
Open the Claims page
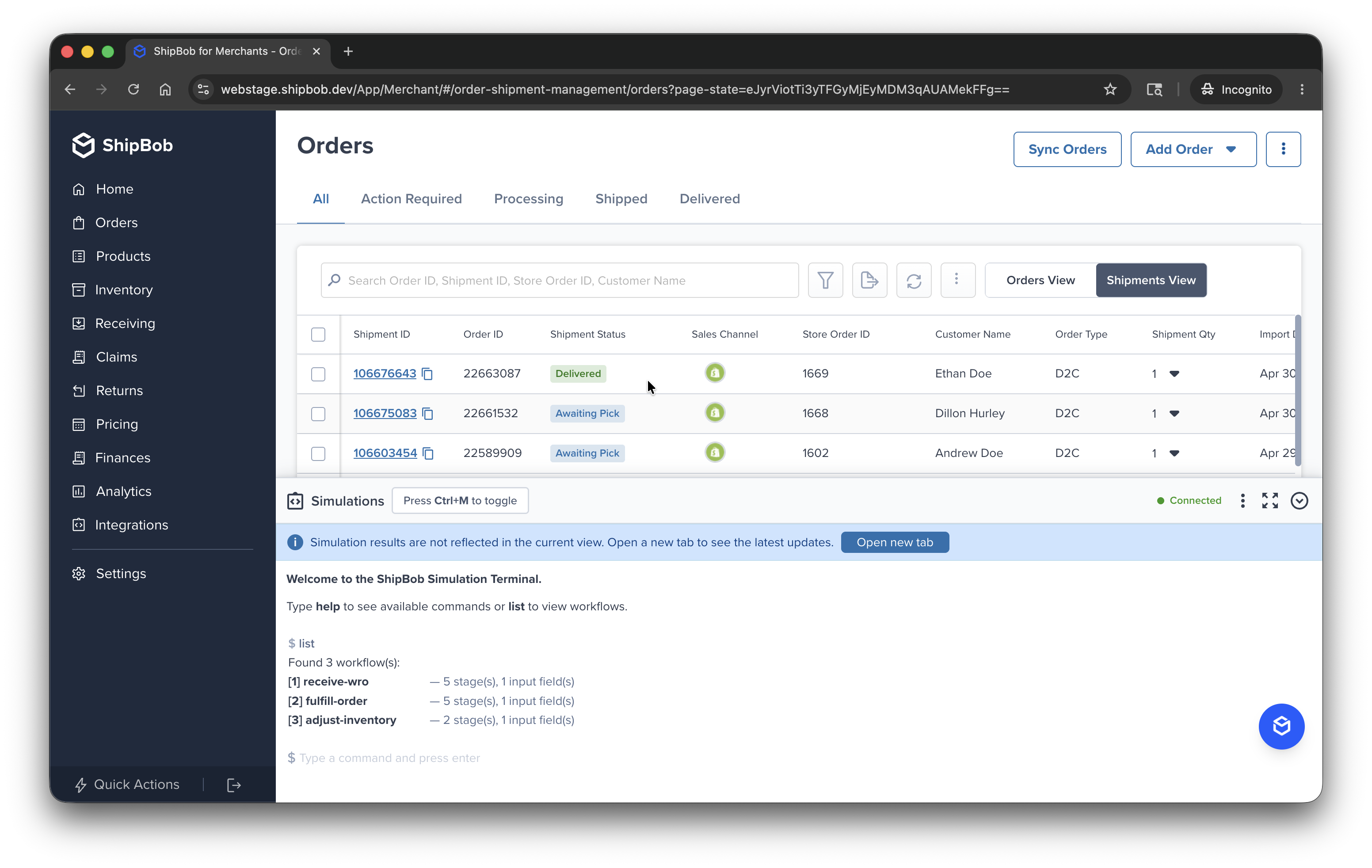105,357
